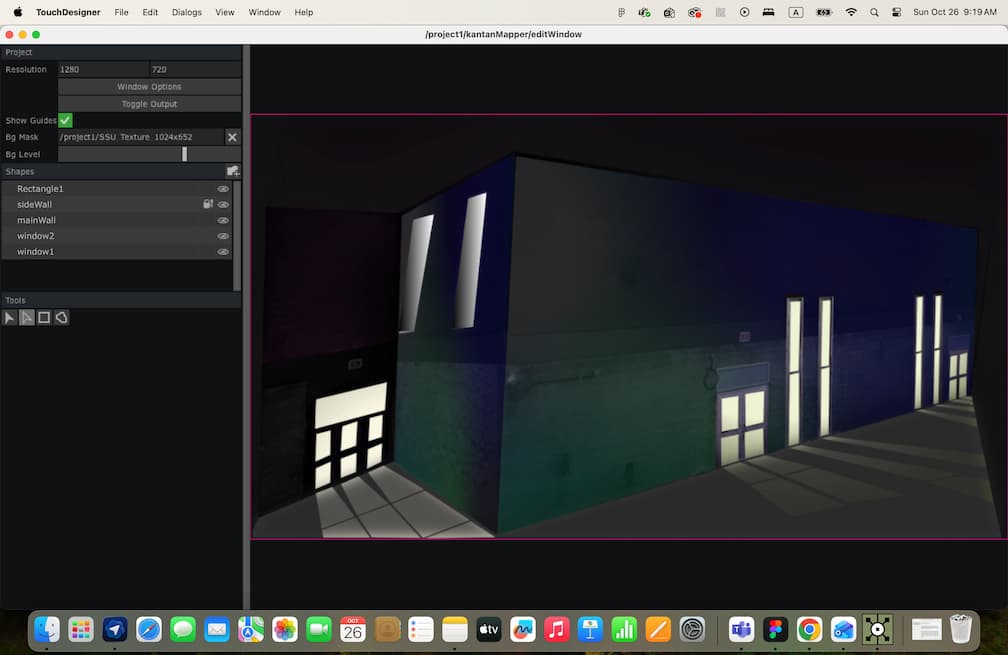Click the Window Options button
Screen dimensions: 1008x655
[148, 86]
